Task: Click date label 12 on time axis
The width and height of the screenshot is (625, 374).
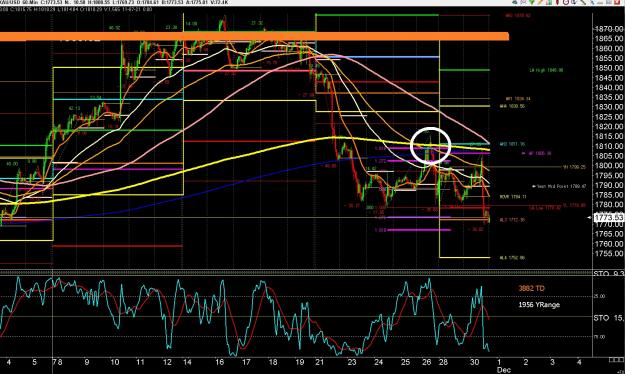Action: [x=167, y=362]
